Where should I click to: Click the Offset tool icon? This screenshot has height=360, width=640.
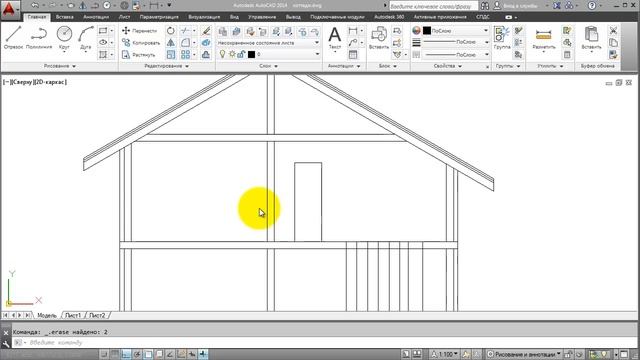point(206,54)
